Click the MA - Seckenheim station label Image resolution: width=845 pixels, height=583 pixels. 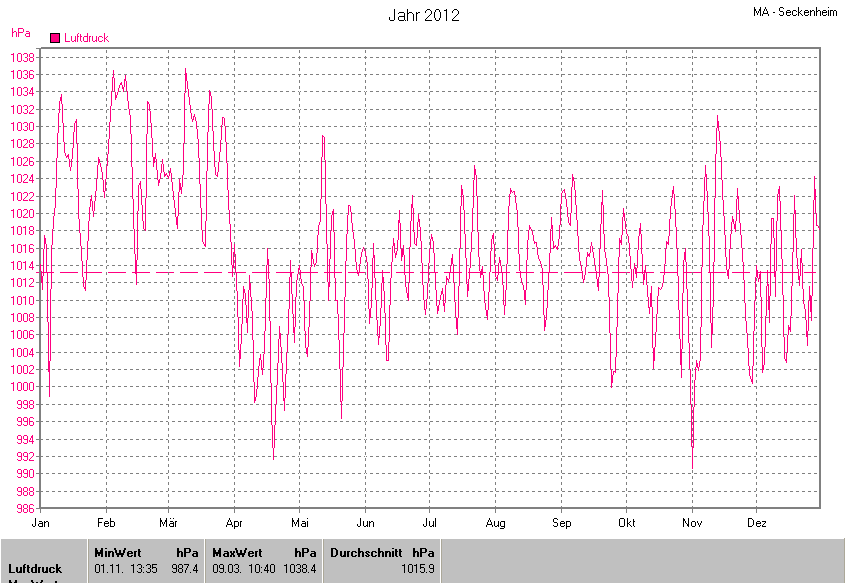pos(795,12)
